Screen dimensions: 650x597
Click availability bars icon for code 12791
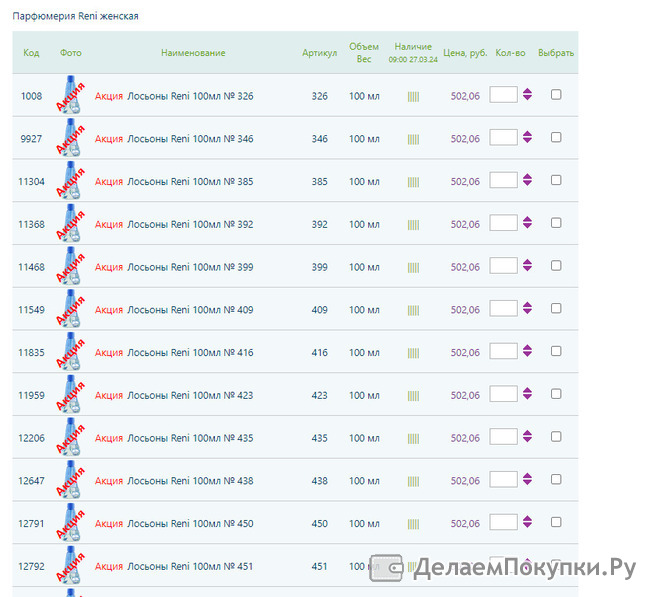click(x=413, y=524)
